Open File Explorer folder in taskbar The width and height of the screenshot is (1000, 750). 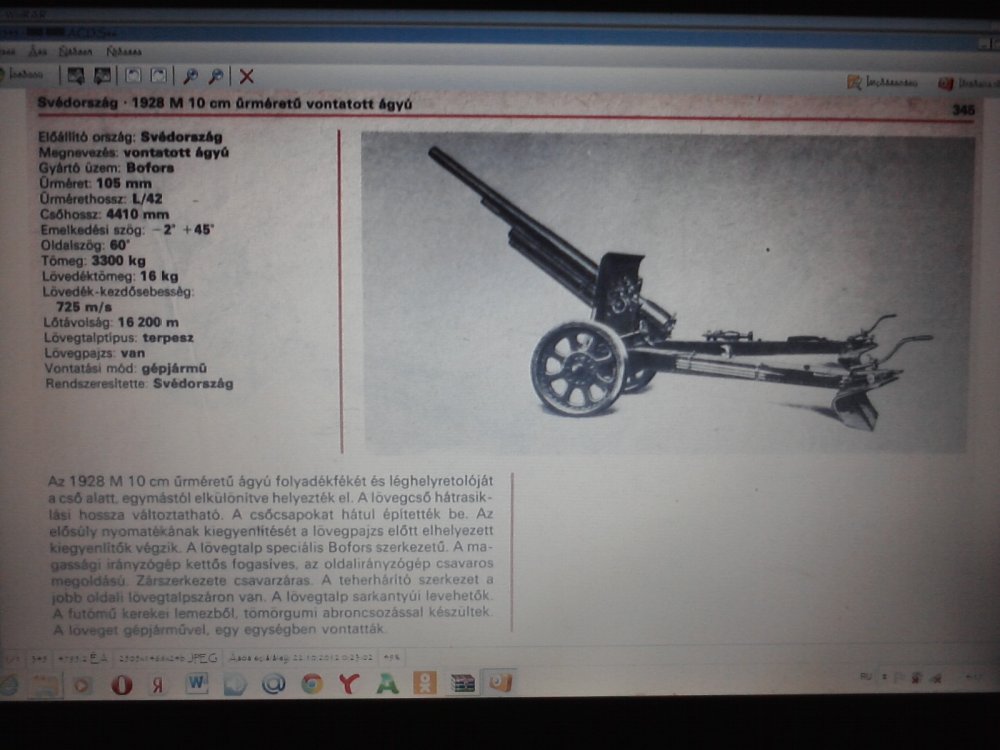(45, 685)
